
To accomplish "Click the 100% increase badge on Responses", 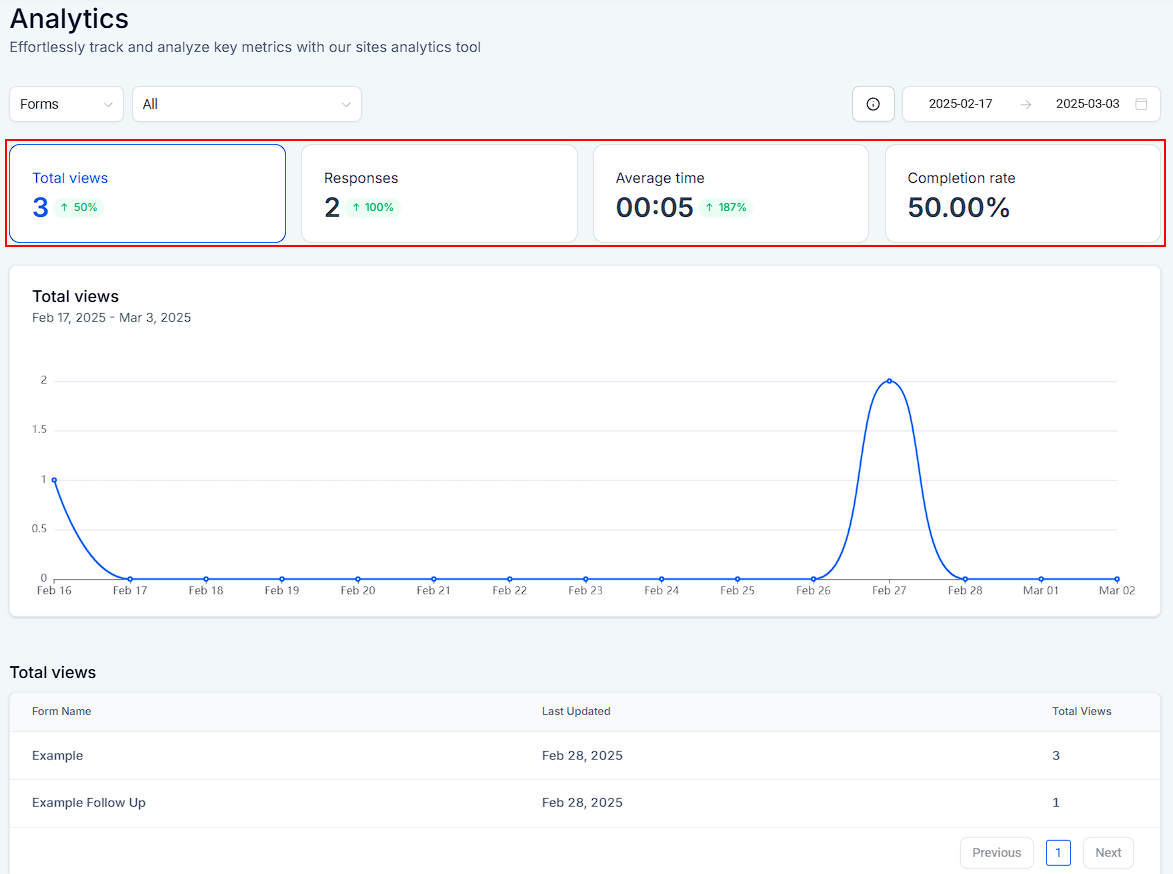I will pos(373,208).
